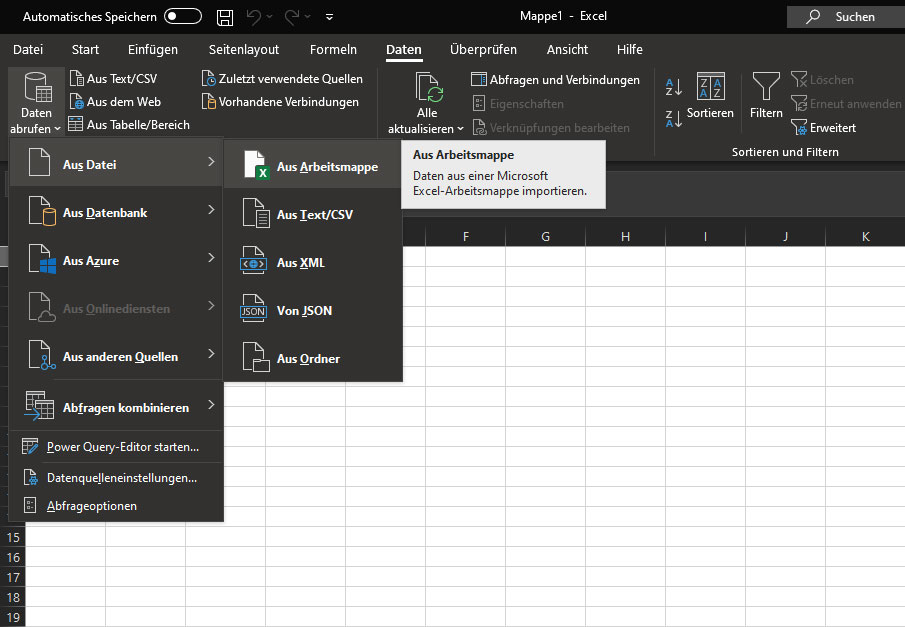Click the Aus Tabelle/Bereich icon

point(76,124)
